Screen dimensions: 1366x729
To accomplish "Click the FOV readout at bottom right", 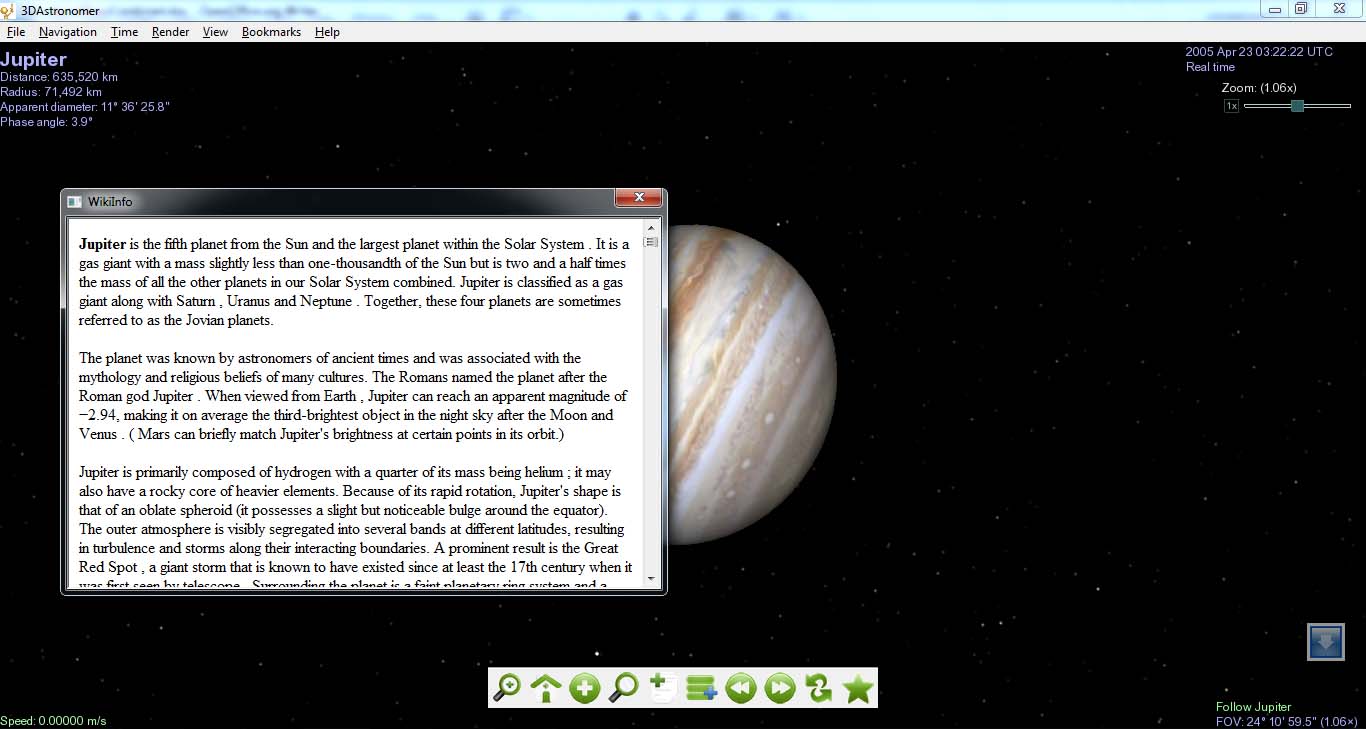I will click(x=1287, y=721).
